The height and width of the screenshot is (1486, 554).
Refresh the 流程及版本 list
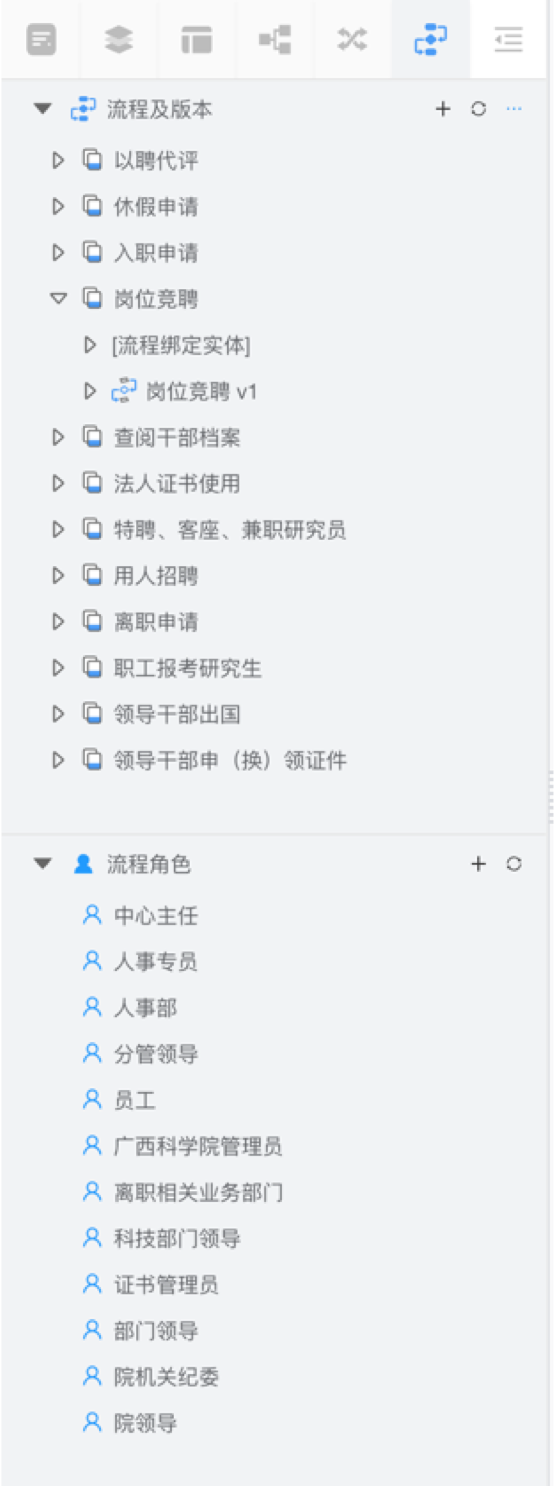pos(479,109)
